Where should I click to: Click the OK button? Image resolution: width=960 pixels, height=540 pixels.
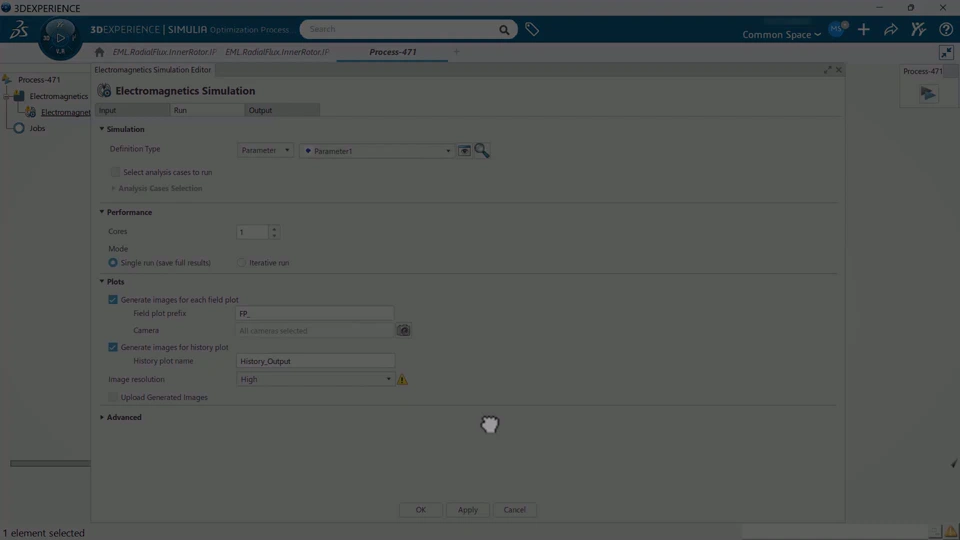point(421,509)
